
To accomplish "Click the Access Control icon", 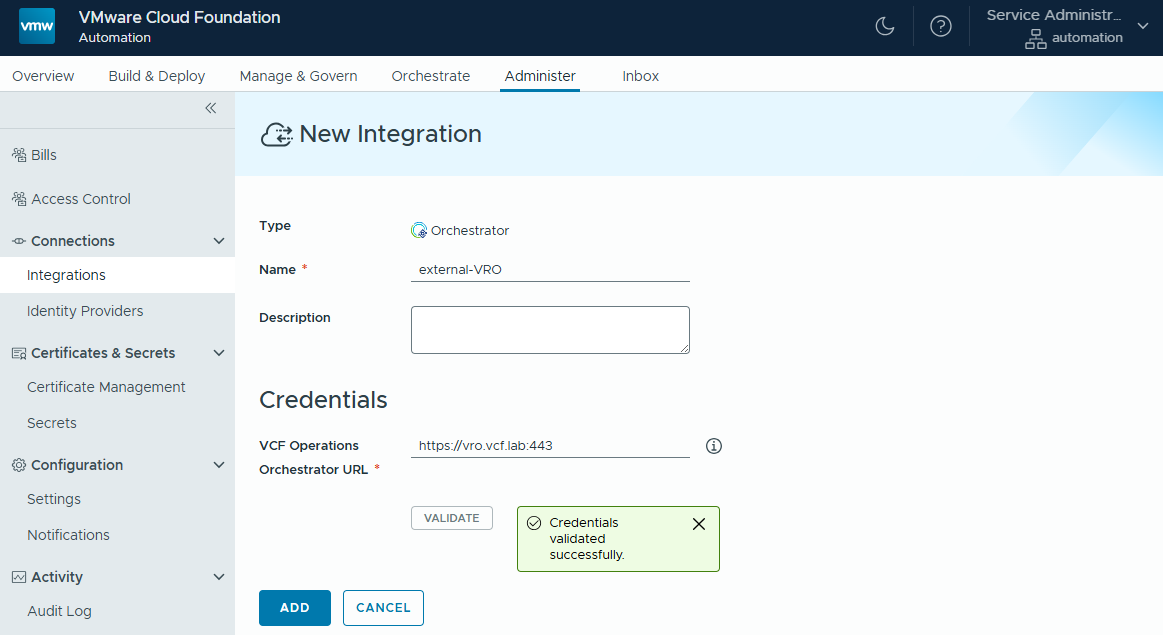I will pyautogui.click(x=19, y=199).
